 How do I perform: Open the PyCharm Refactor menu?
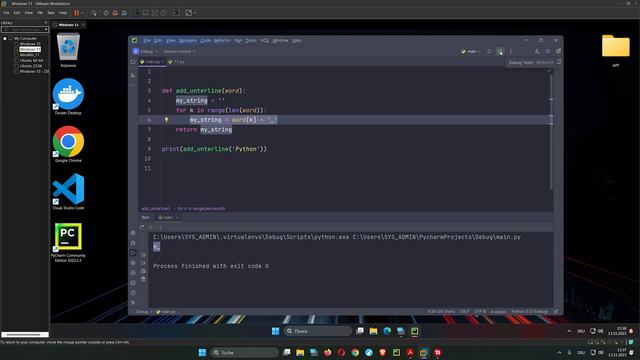[x=222, y=40]
